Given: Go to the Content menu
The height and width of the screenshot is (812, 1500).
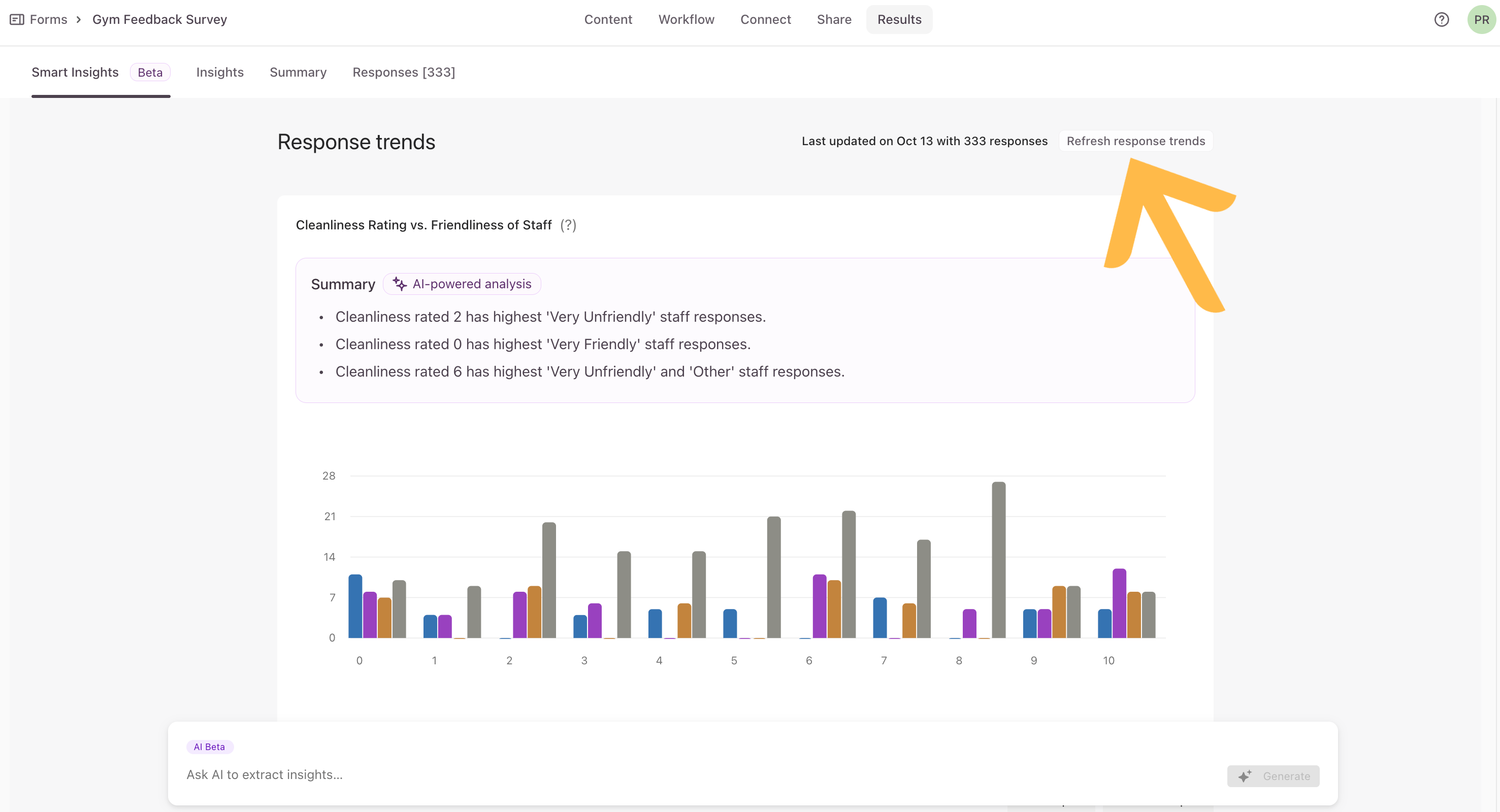Looking at the screenshot, I should click(x=608, y=20).
